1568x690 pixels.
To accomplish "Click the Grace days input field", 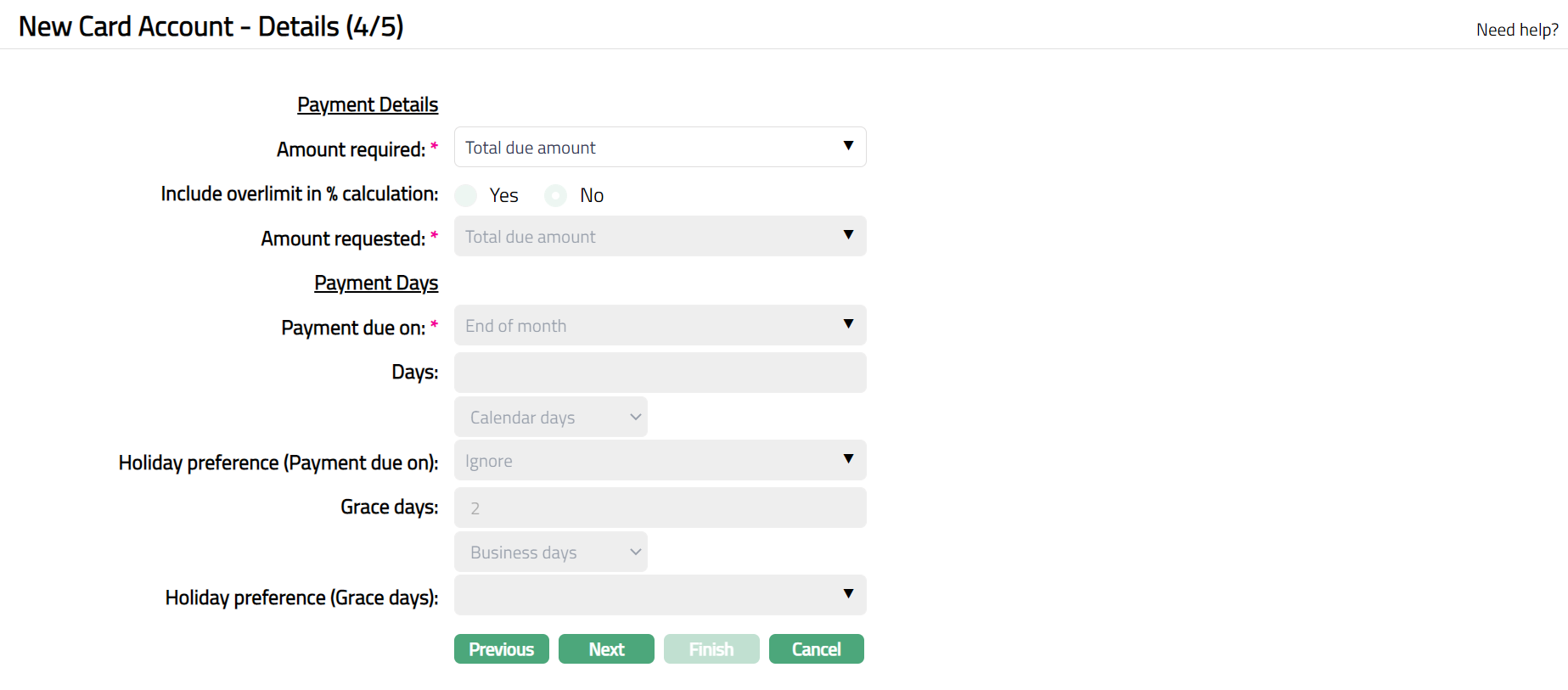I will click(x=659, y=508).
